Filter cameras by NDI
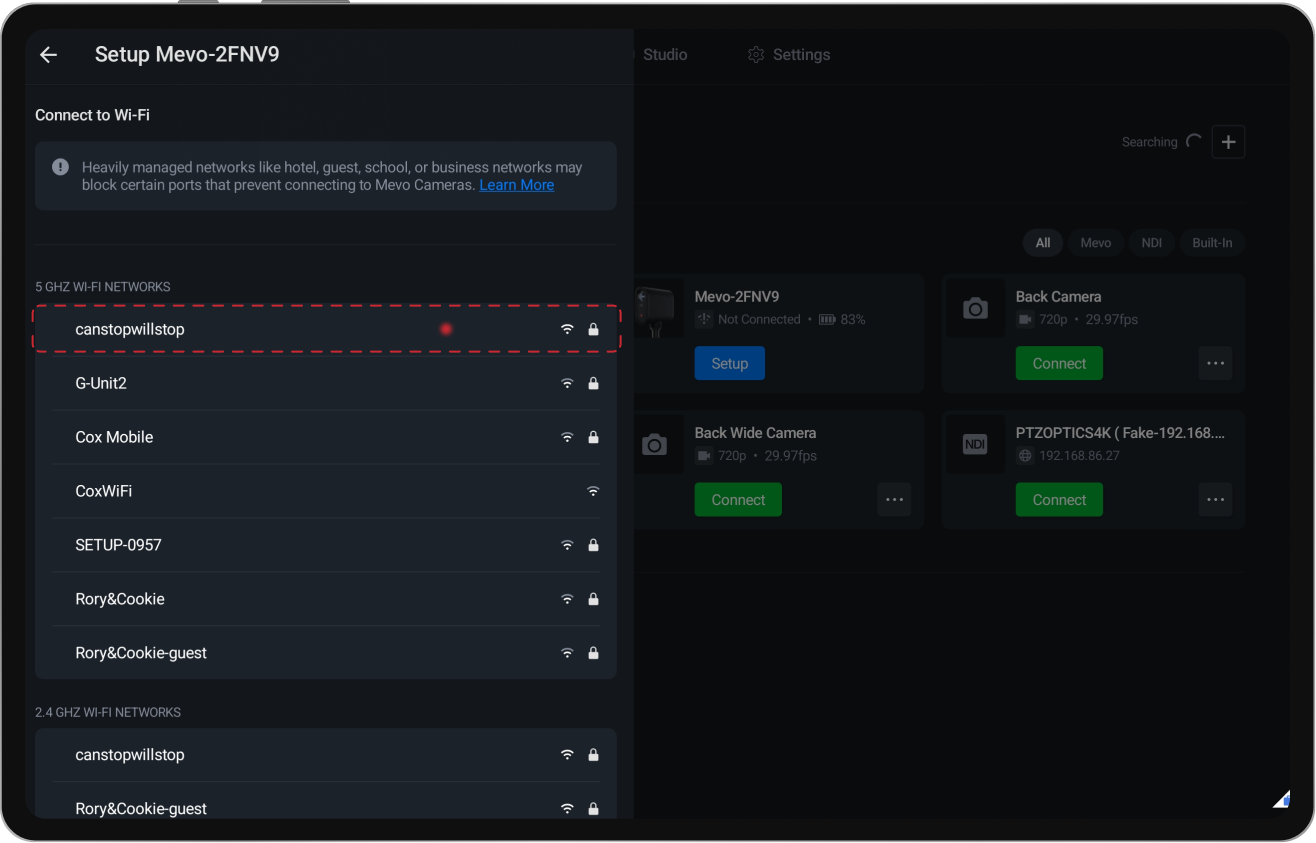The height and width of the screenshot is (843, 1316). [x=1152, y=243]
